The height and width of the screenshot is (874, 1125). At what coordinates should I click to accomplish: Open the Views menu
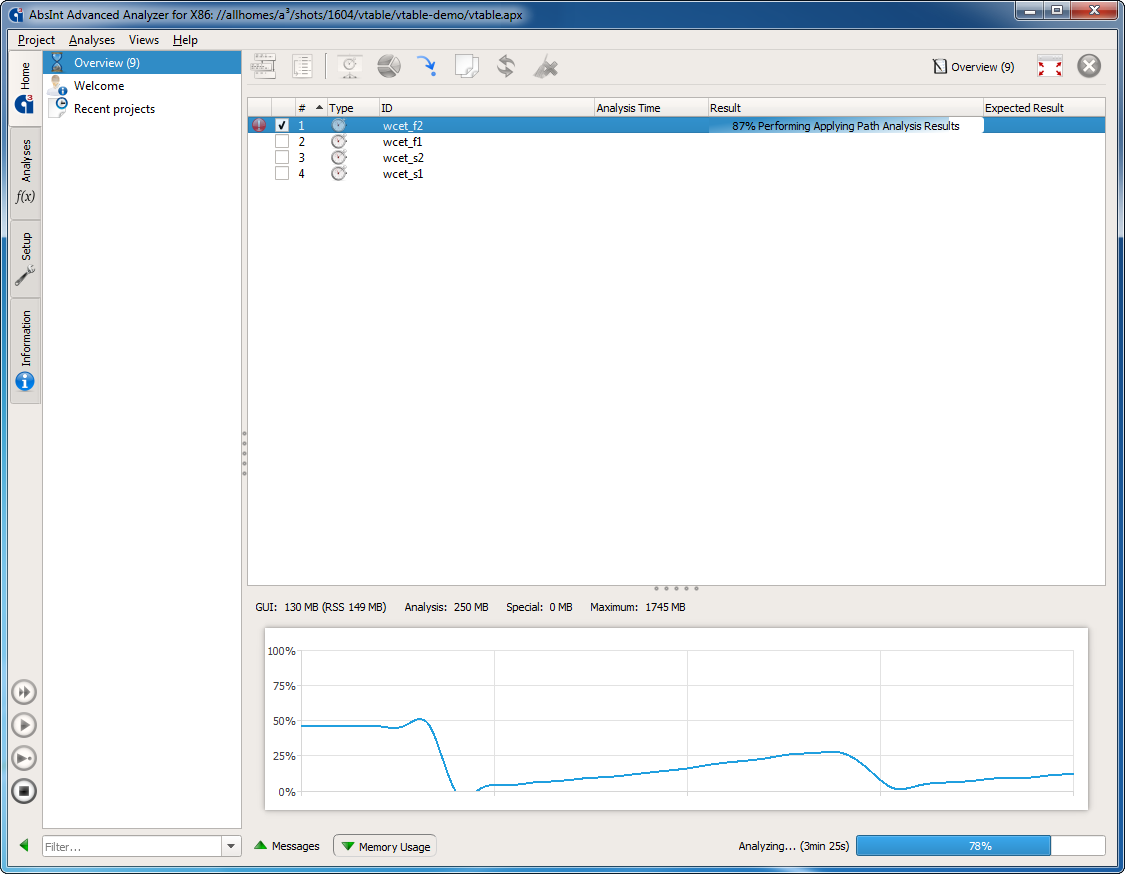pyautogui.click(x=143, y=40)
